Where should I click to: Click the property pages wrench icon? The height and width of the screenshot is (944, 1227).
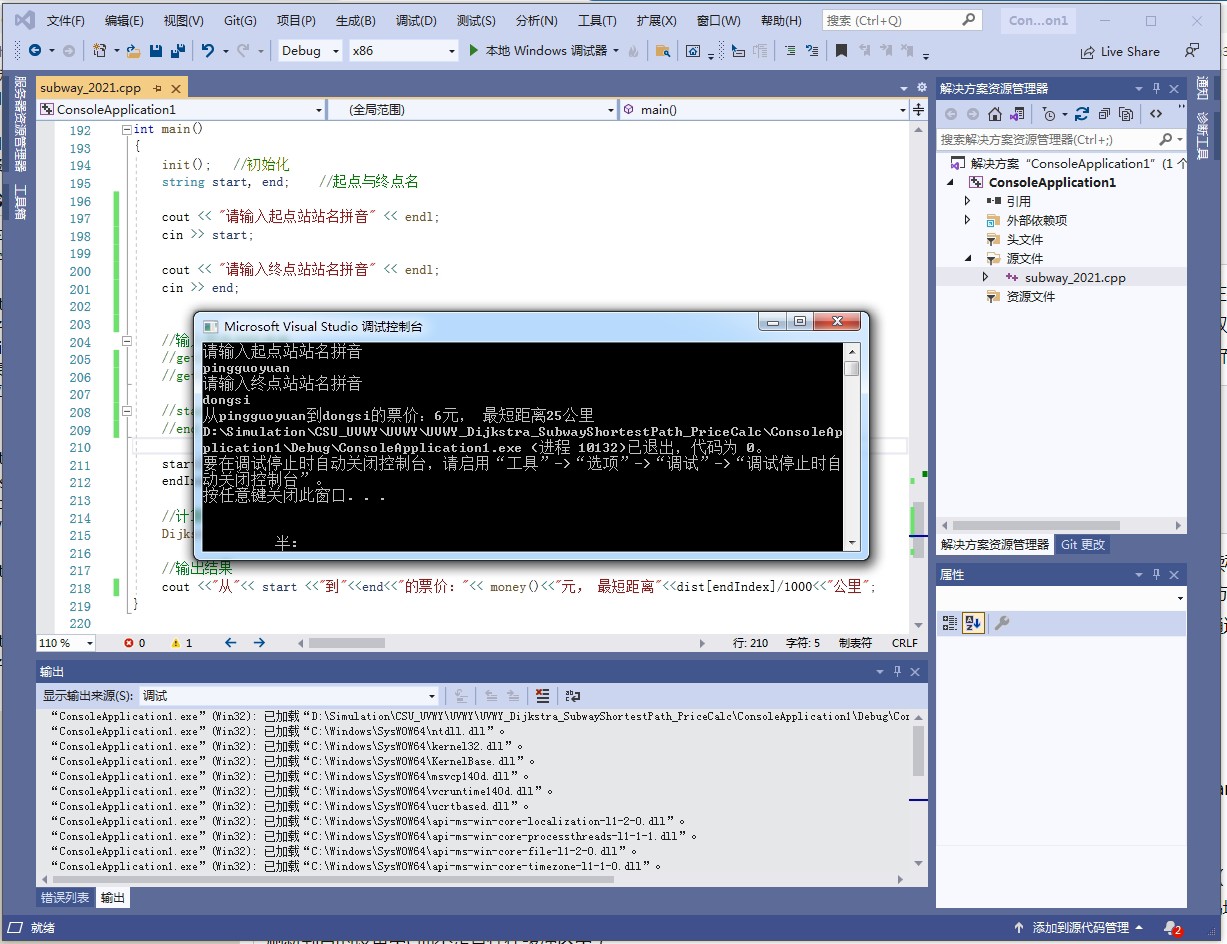pyautogui.click(x=1001, y=623)
